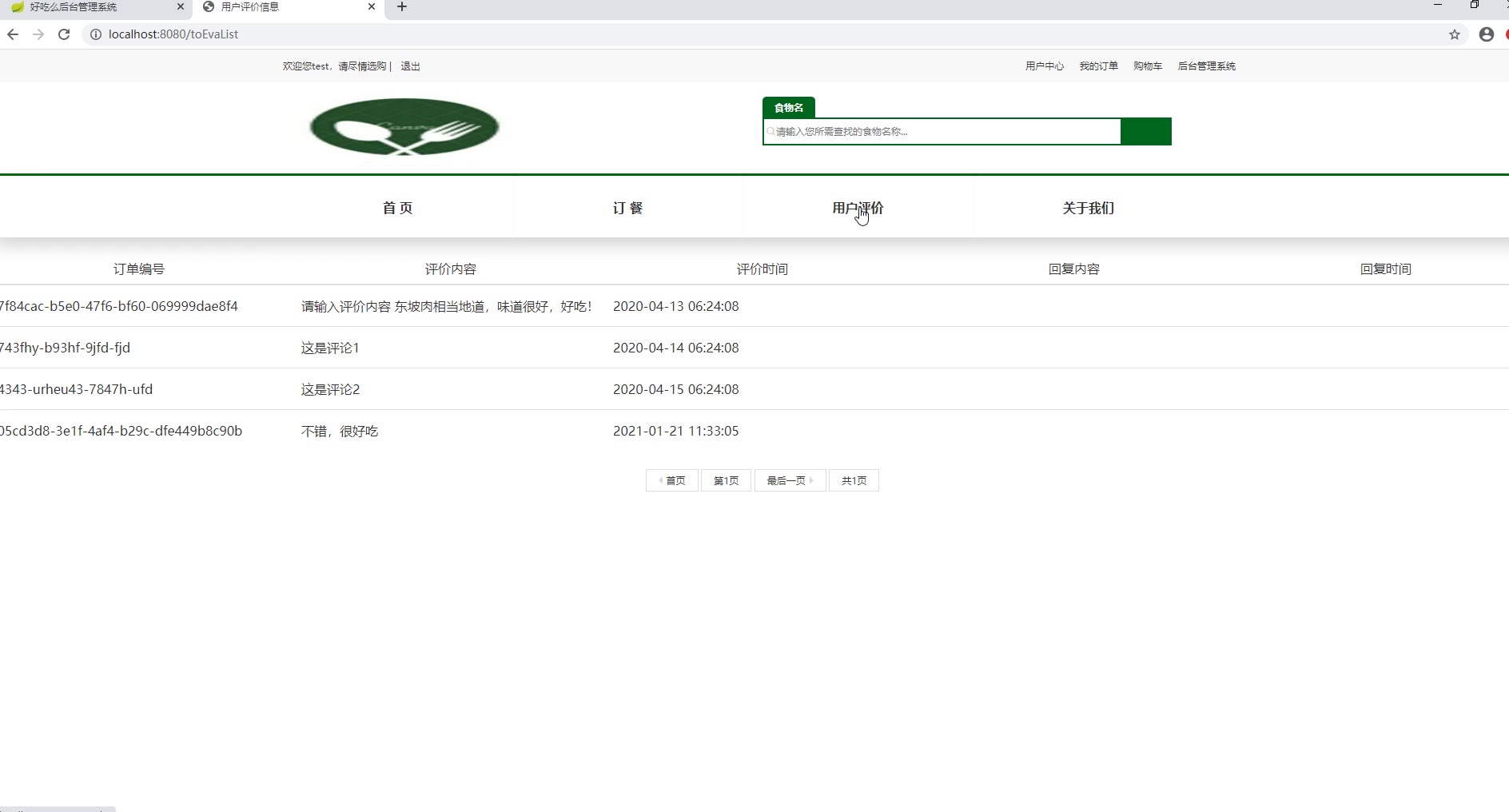Screen dimensions: 1509x812
Task: Reload the page with refresh icon
Action: (x=64, y=34)
